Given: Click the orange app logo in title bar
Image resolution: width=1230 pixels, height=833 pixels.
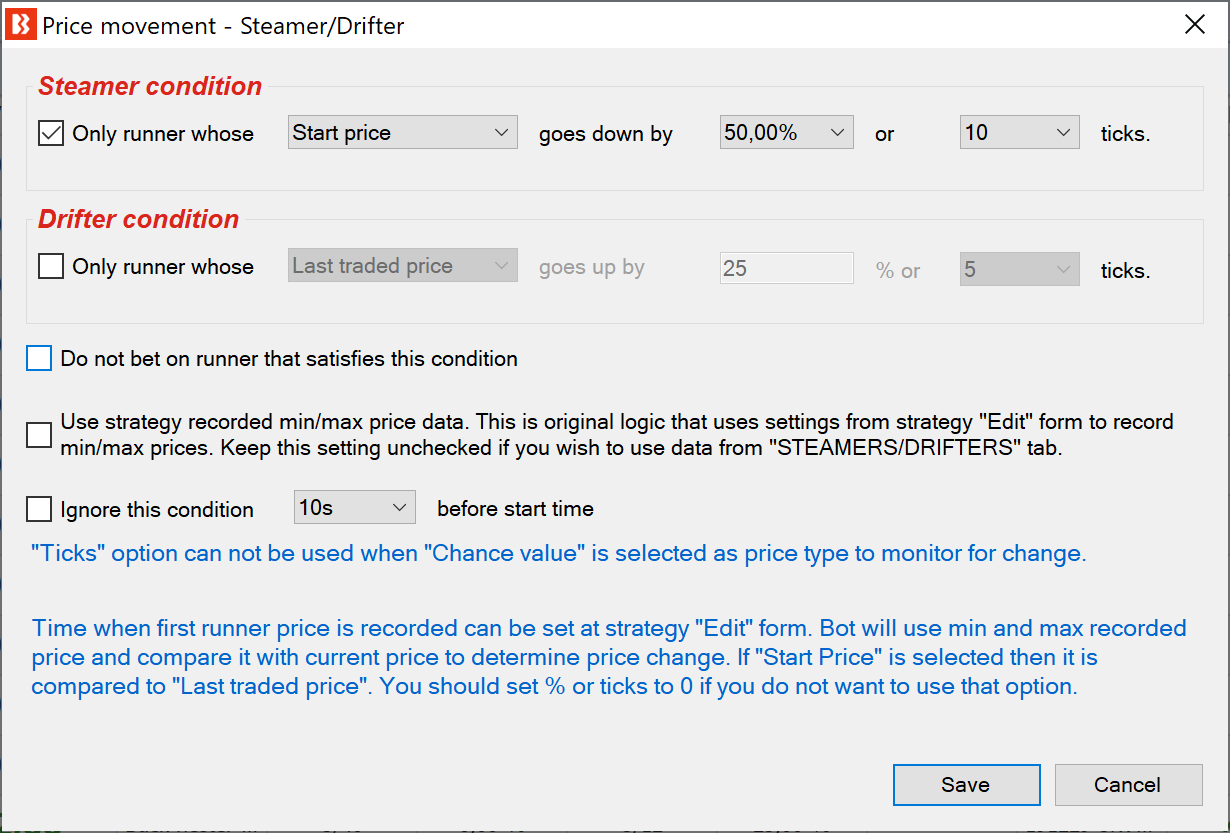Looking at the screenshot, I should pyautogui.click(x=20, y=25).
